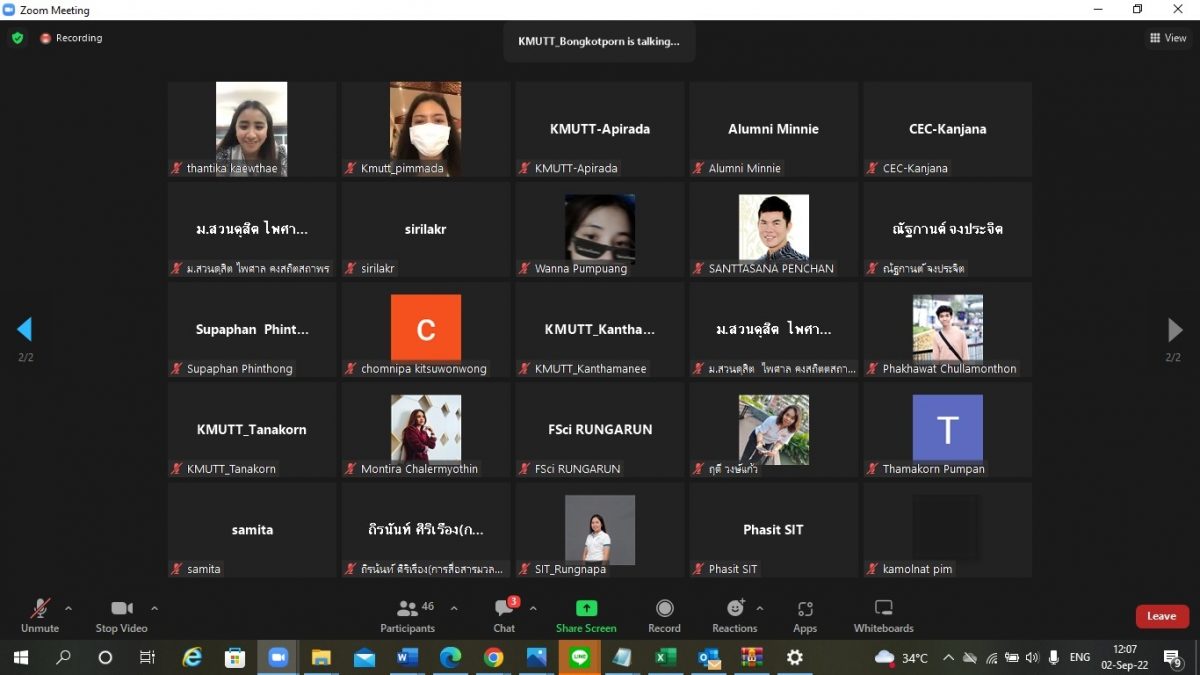Go to previous gallery page arrow

click(25, 329)
